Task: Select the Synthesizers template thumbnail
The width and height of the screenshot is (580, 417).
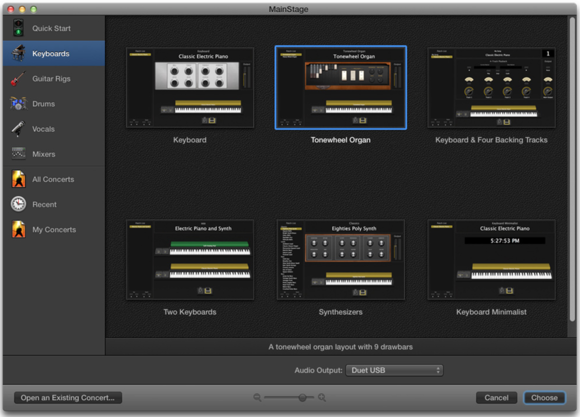Action: click(341, 260)
